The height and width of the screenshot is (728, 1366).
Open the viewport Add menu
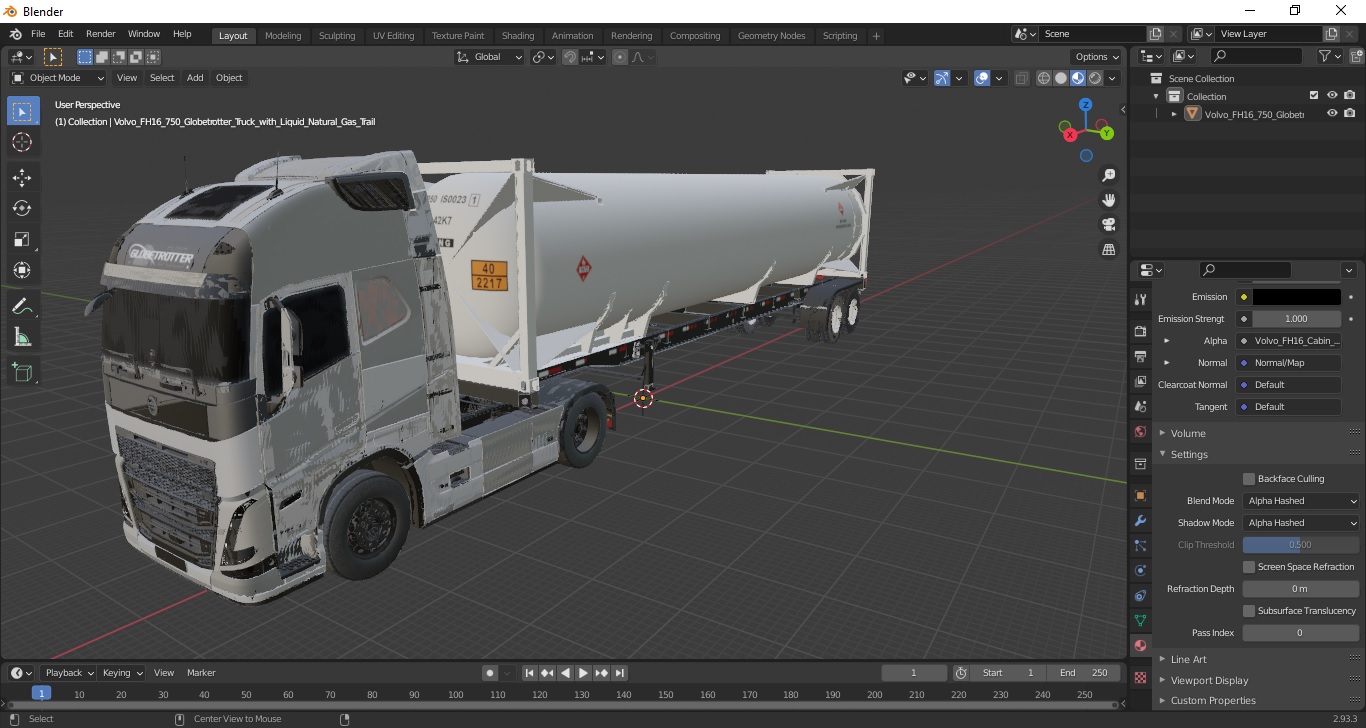[195, 78]
